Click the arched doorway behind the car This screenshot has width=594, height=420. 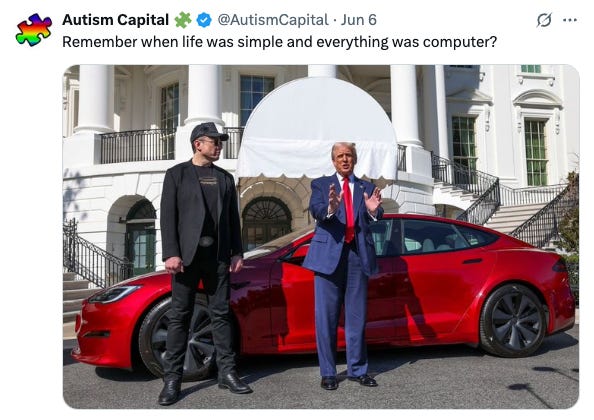267,222
